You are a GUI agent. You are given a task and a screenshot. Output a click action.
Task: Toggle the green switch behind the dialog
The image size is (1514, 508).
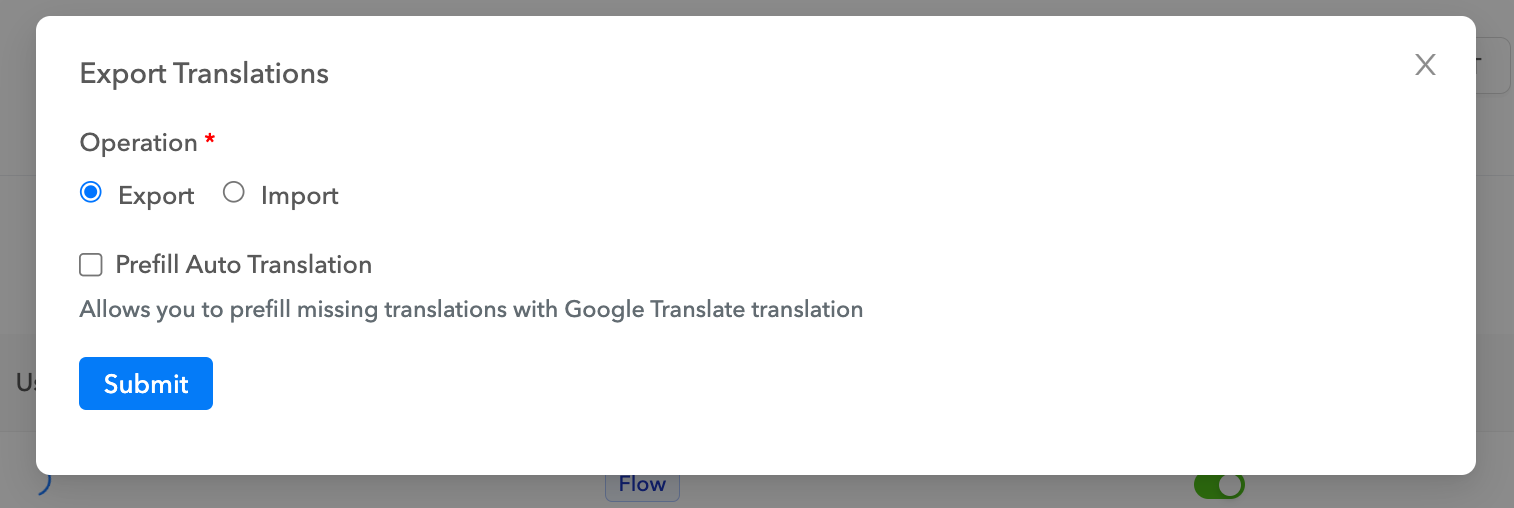point(1218,486)
